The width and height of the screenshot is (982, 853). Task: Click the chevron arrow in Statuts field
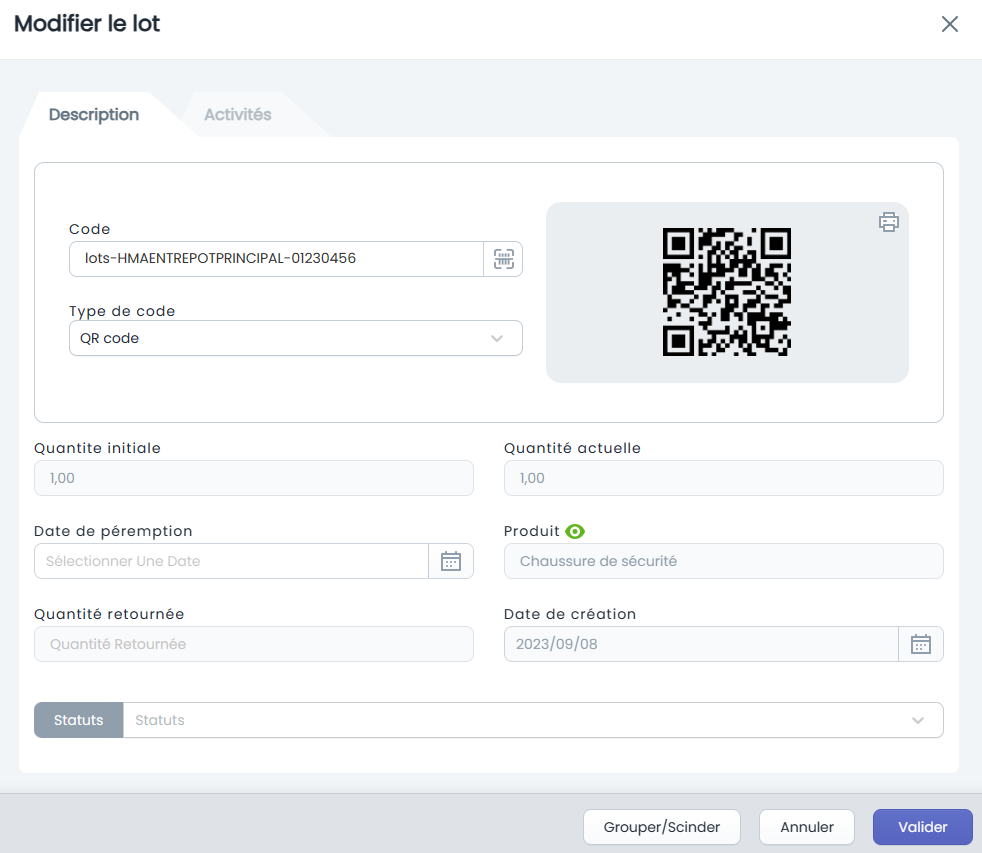click(x=917, y=720)
